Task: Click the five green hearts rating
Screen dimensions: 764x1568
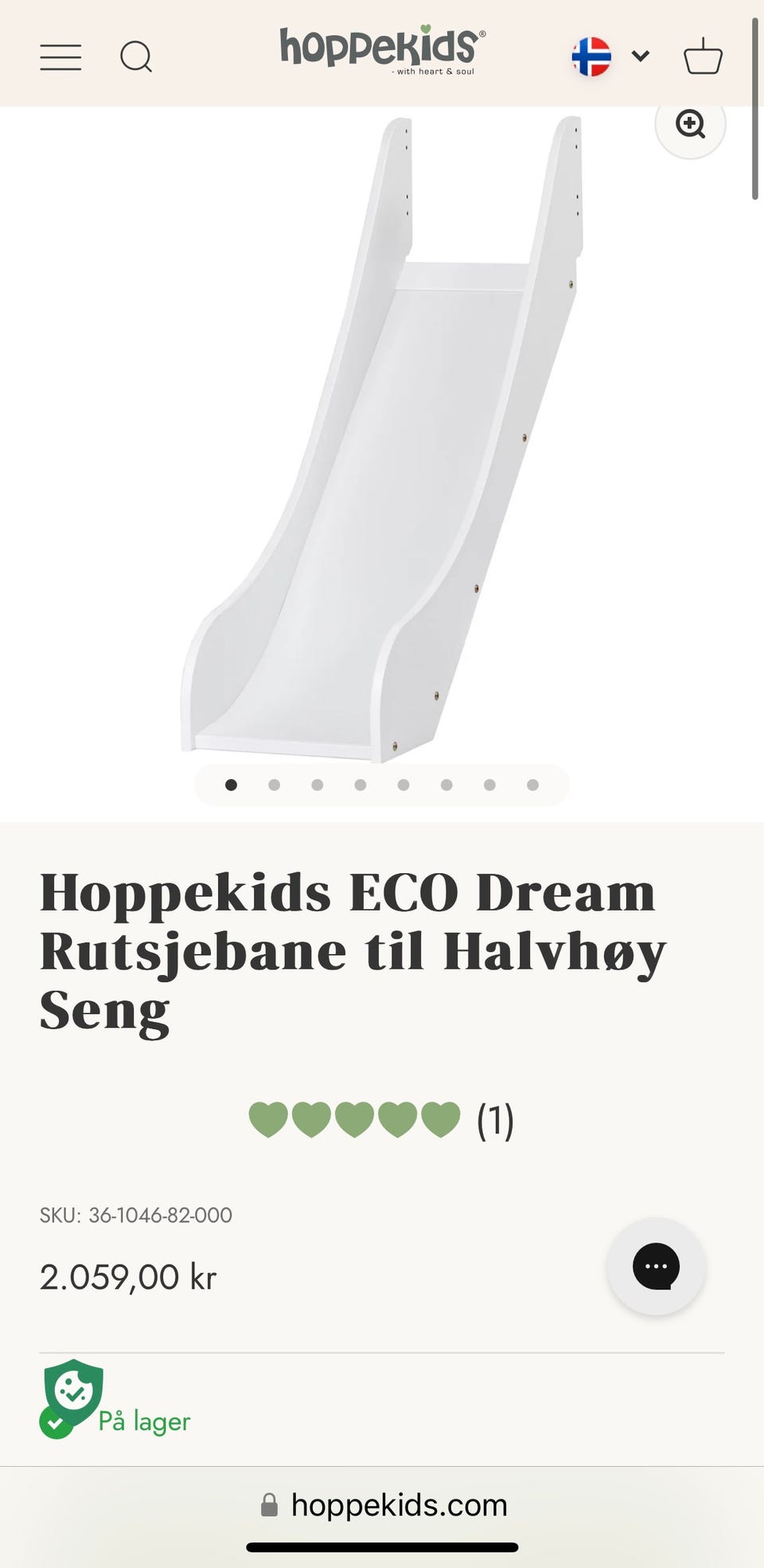Action: pos(354,1120)
